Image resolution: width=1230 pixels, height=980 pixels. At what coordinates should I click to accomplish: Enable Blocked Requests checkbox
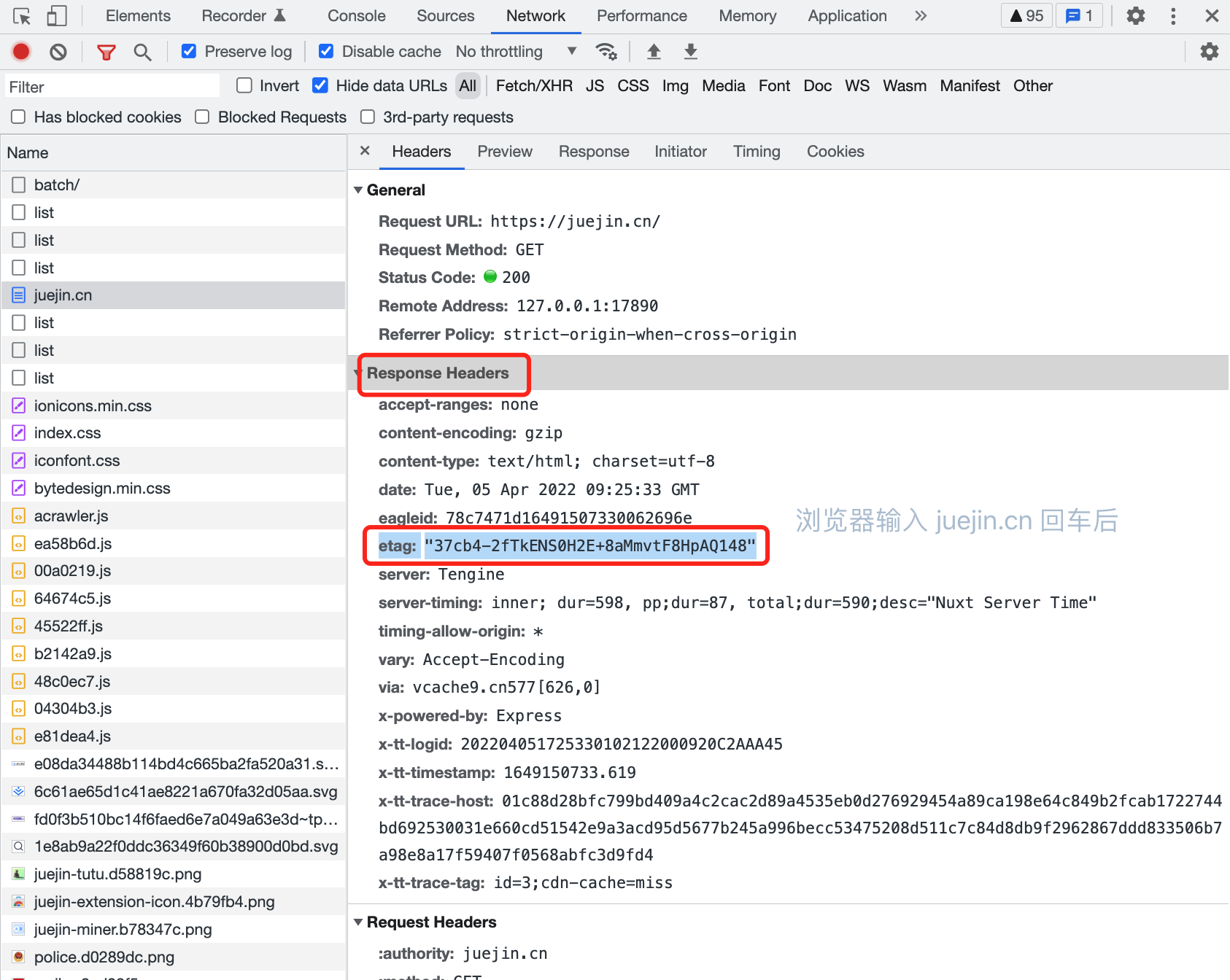(x=202, y=117)
